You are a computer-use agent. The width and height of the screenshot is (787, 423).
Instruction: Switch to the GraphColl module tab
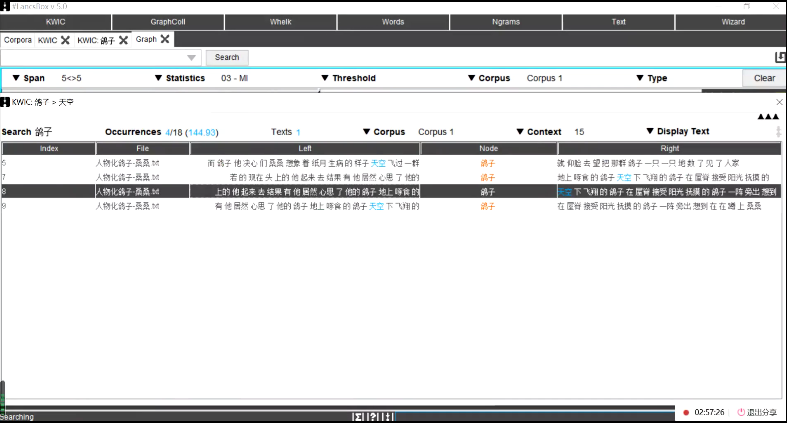point(168,21)
